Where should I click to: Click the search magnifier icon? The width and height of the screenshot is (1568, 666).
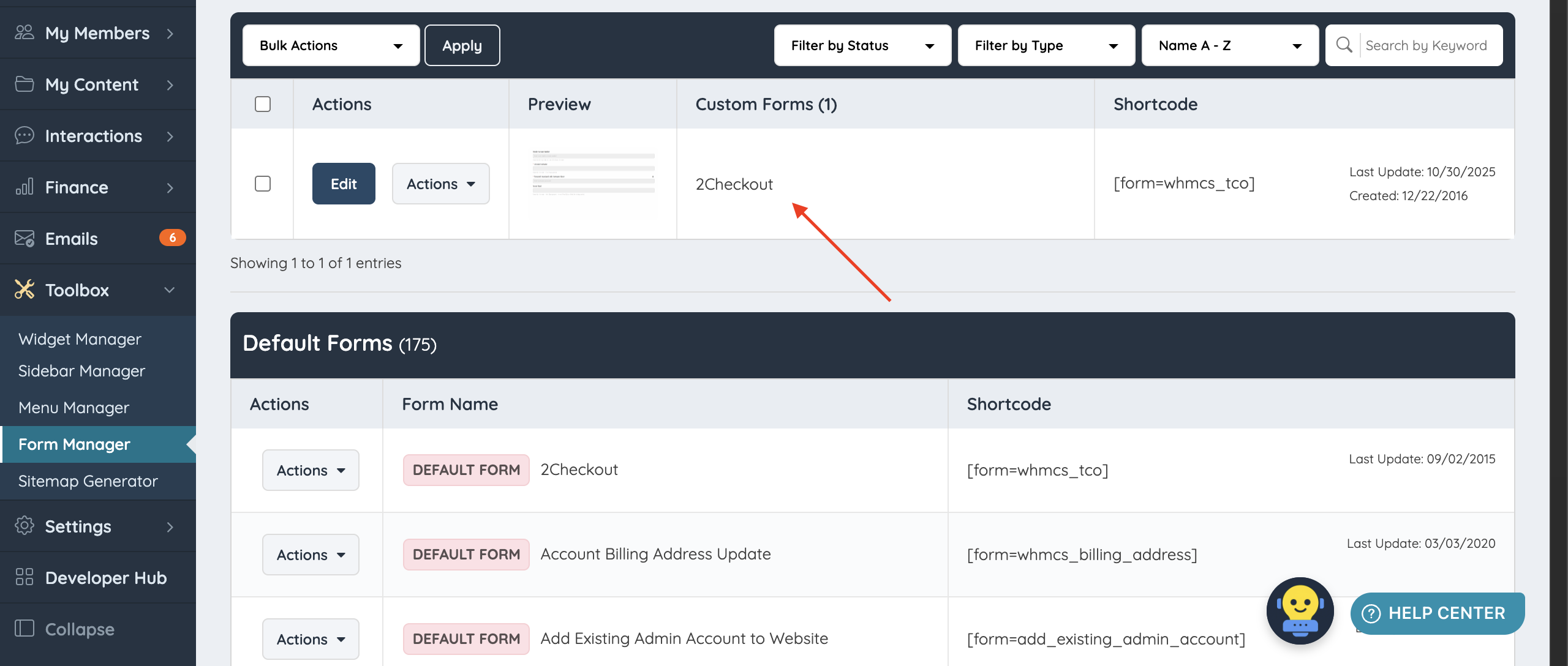point(1344,45)
